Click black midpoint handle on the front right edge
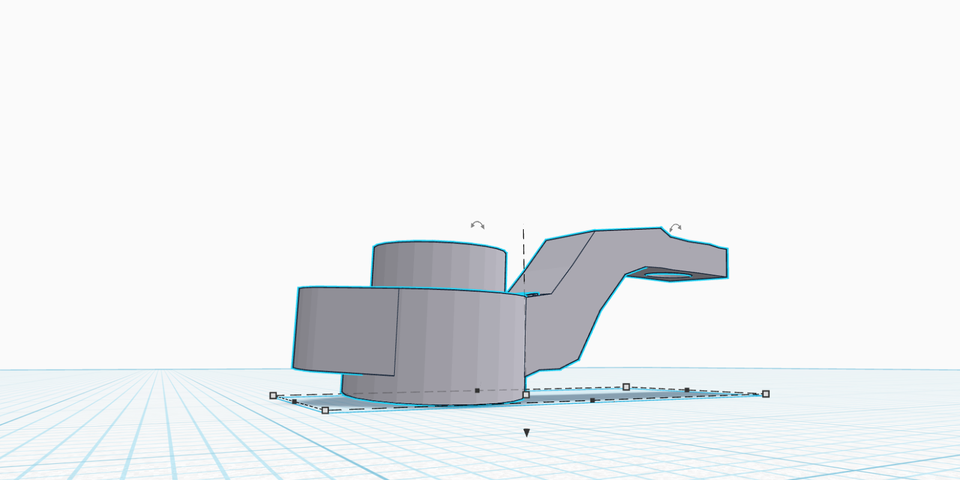The width and height of the screenshot is (960, 480). click(x=592, y=400)
